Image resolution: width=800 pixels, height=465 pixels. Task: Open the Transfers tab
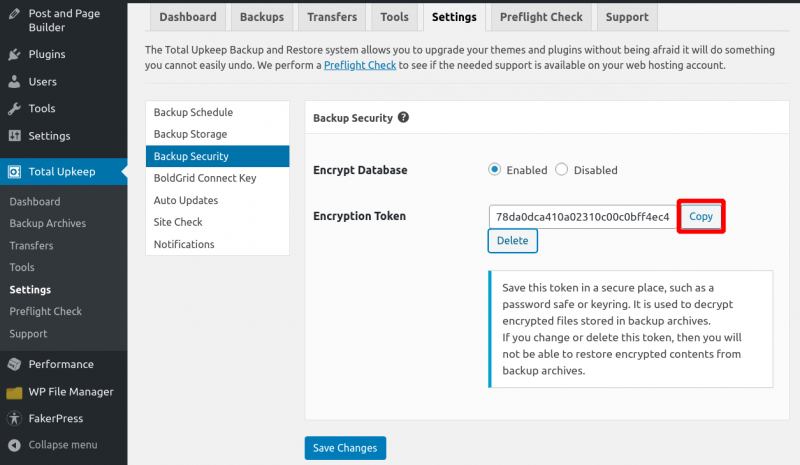(332, 17)
